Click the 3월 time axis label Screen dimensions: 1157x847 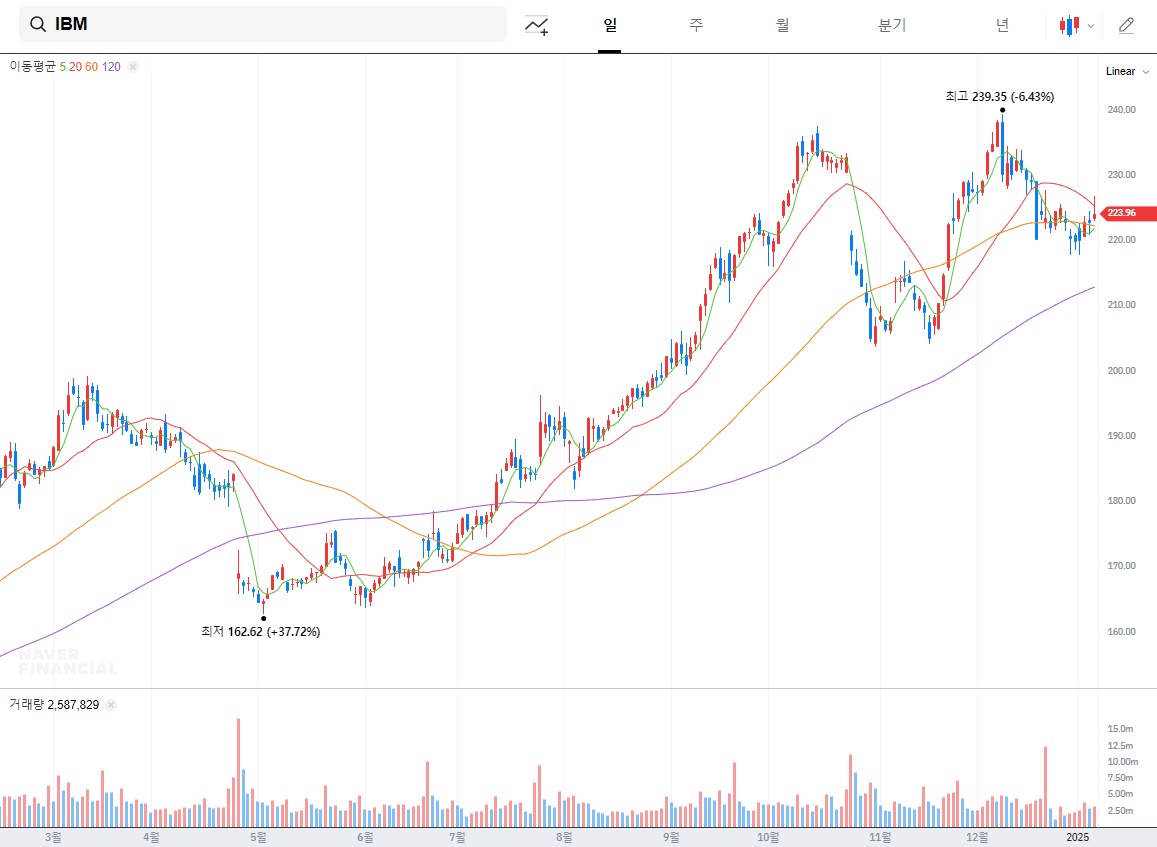pyautogui.click(x=53, y=837)
